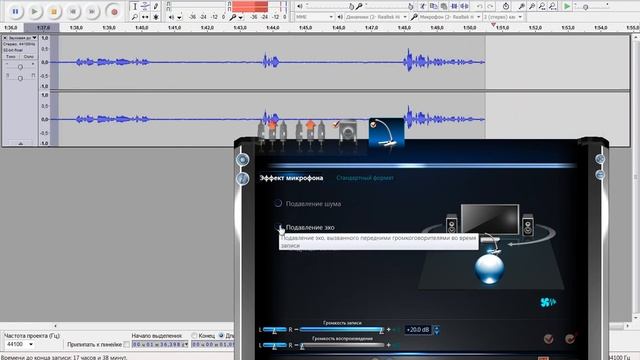The width and height of the screenshot is (640, 360).
Task: Click the Fit Selection zoom icon
Action: 542,6
